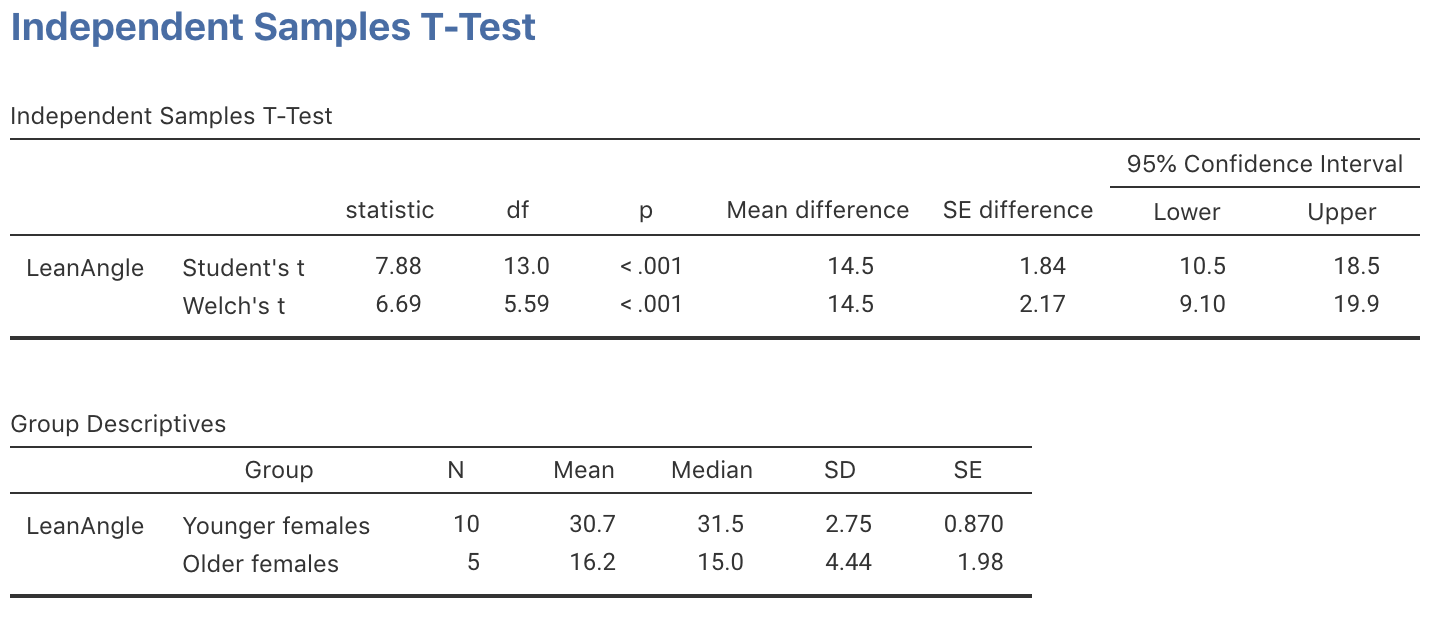This screenshot has height=630, width=1438.
Task: Click the Upper column header
Action: [1342, 212]
